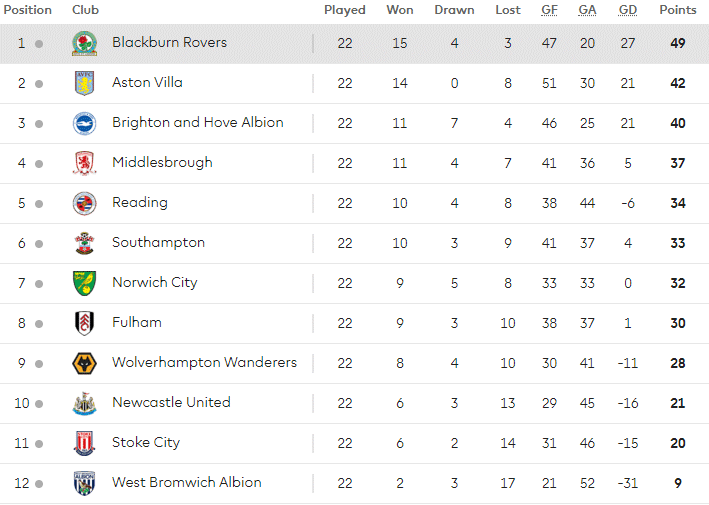Click the Aston Villa club badge

point(85,83)
